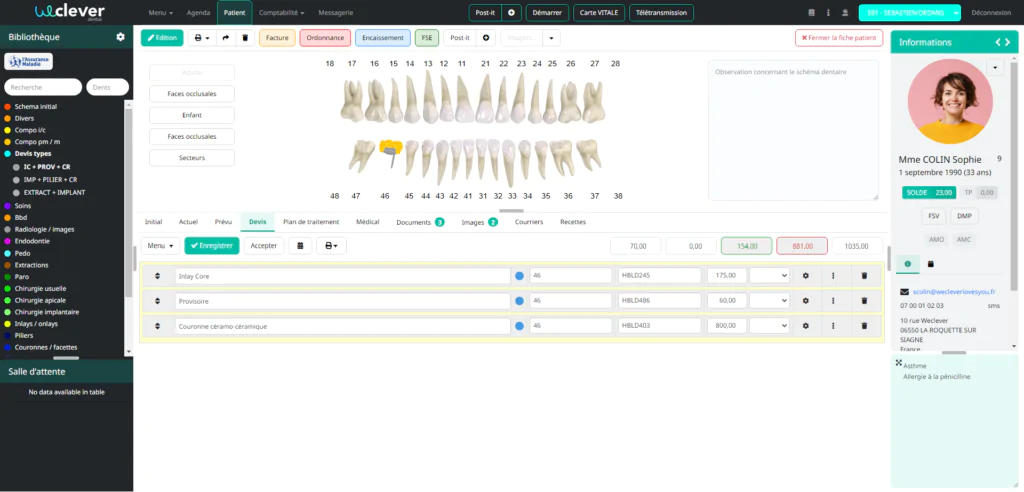
Task: Open settings gear for Inlay Core row
Action: (806, 276)
